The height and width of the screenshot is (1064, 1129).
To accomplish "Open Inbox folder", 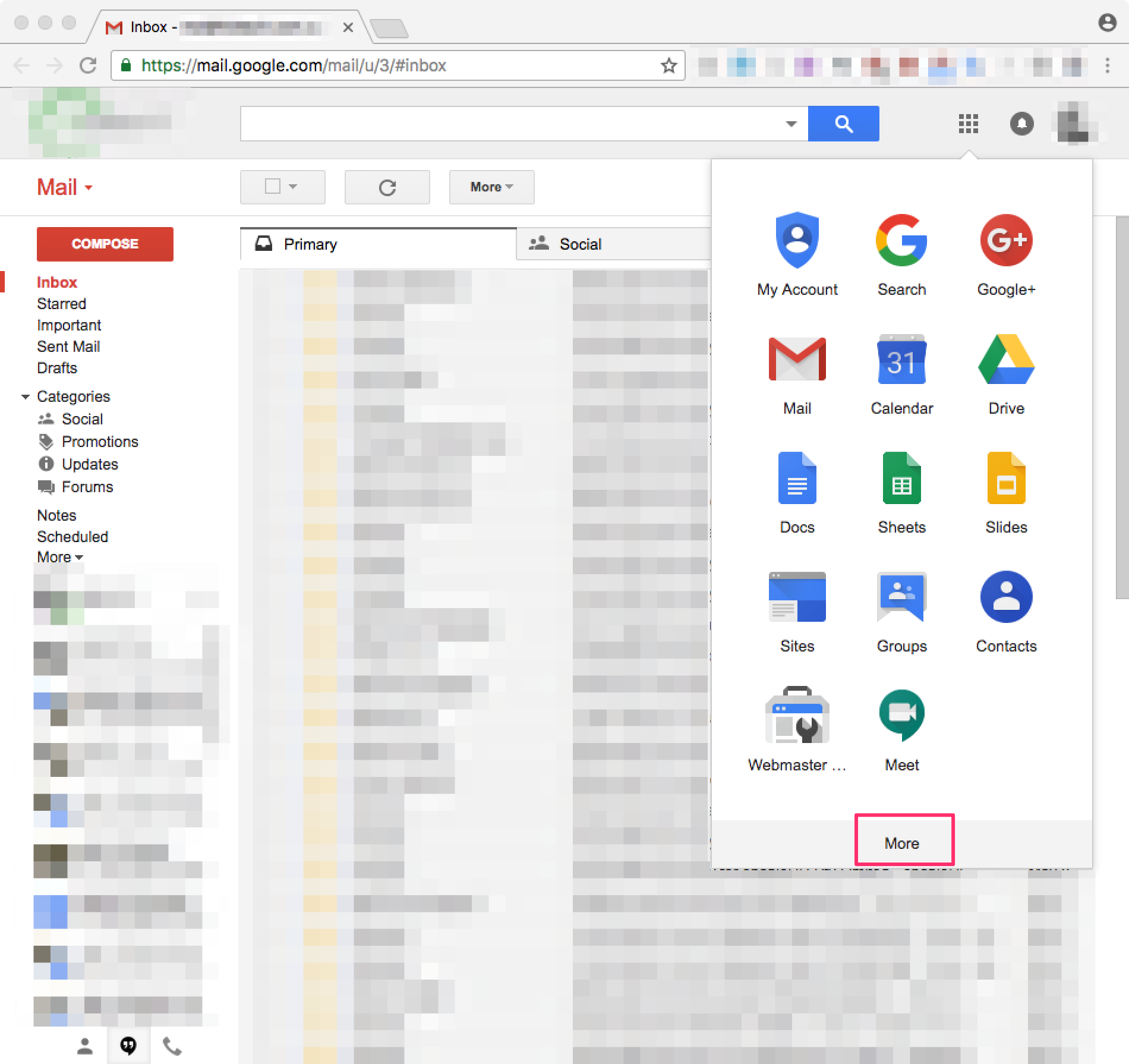I will coord(57,282).
